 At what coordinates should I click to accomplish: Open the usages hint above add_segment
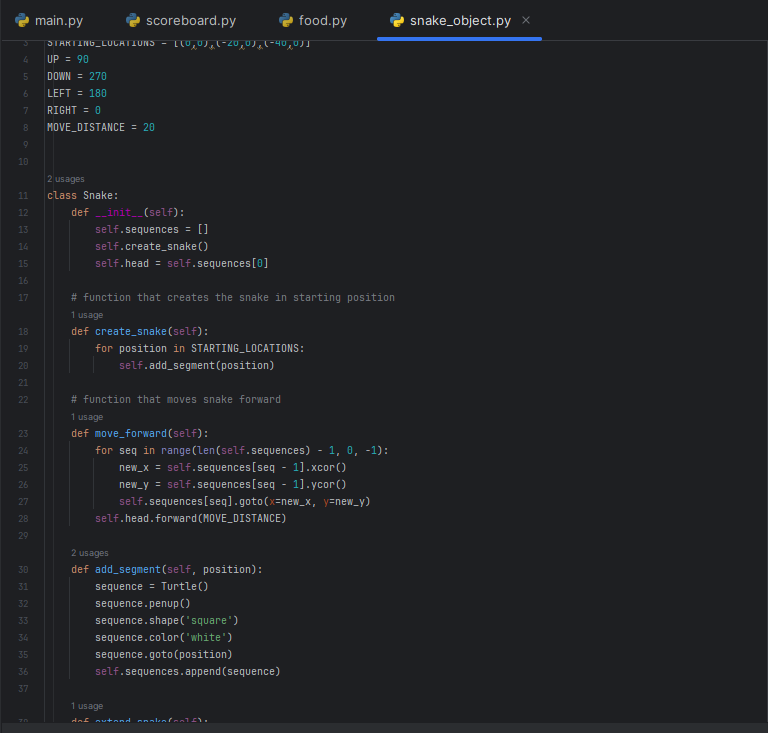[89, 553]
